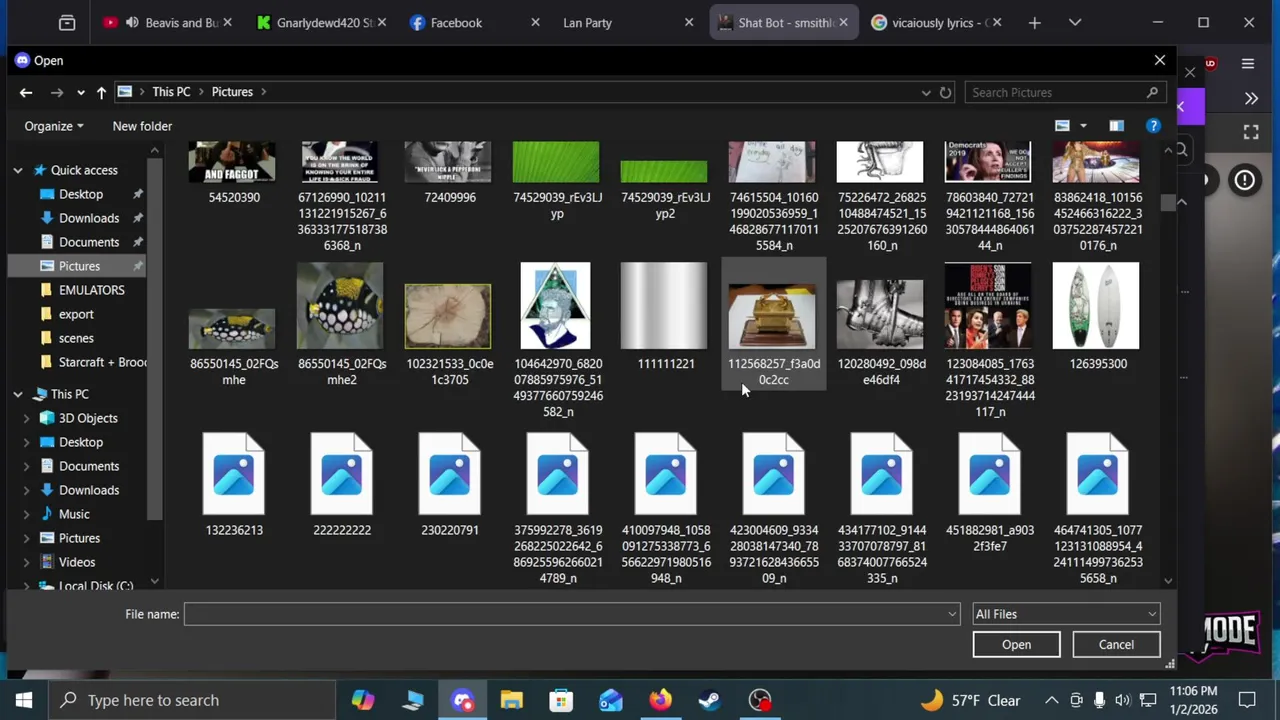Viewport: 1280px width, 720px height.
Task: Expand the 3D Objects tree node
Action: coord(26,419)
